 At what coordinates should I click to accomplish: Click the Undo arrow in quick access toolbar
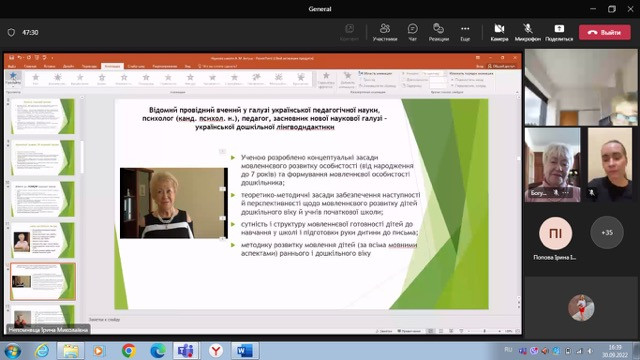[x=20, y=58]
